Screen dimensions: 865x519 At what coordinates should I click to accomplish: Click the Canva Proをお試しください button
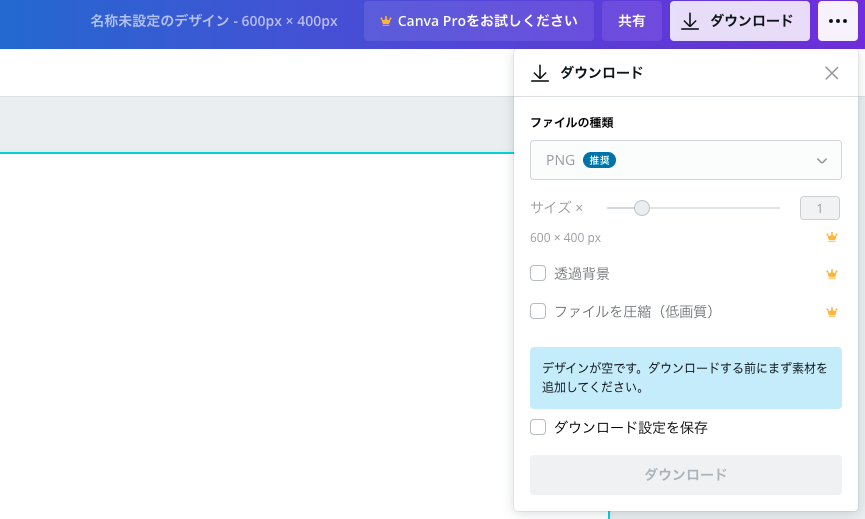[x=479, y=21]
